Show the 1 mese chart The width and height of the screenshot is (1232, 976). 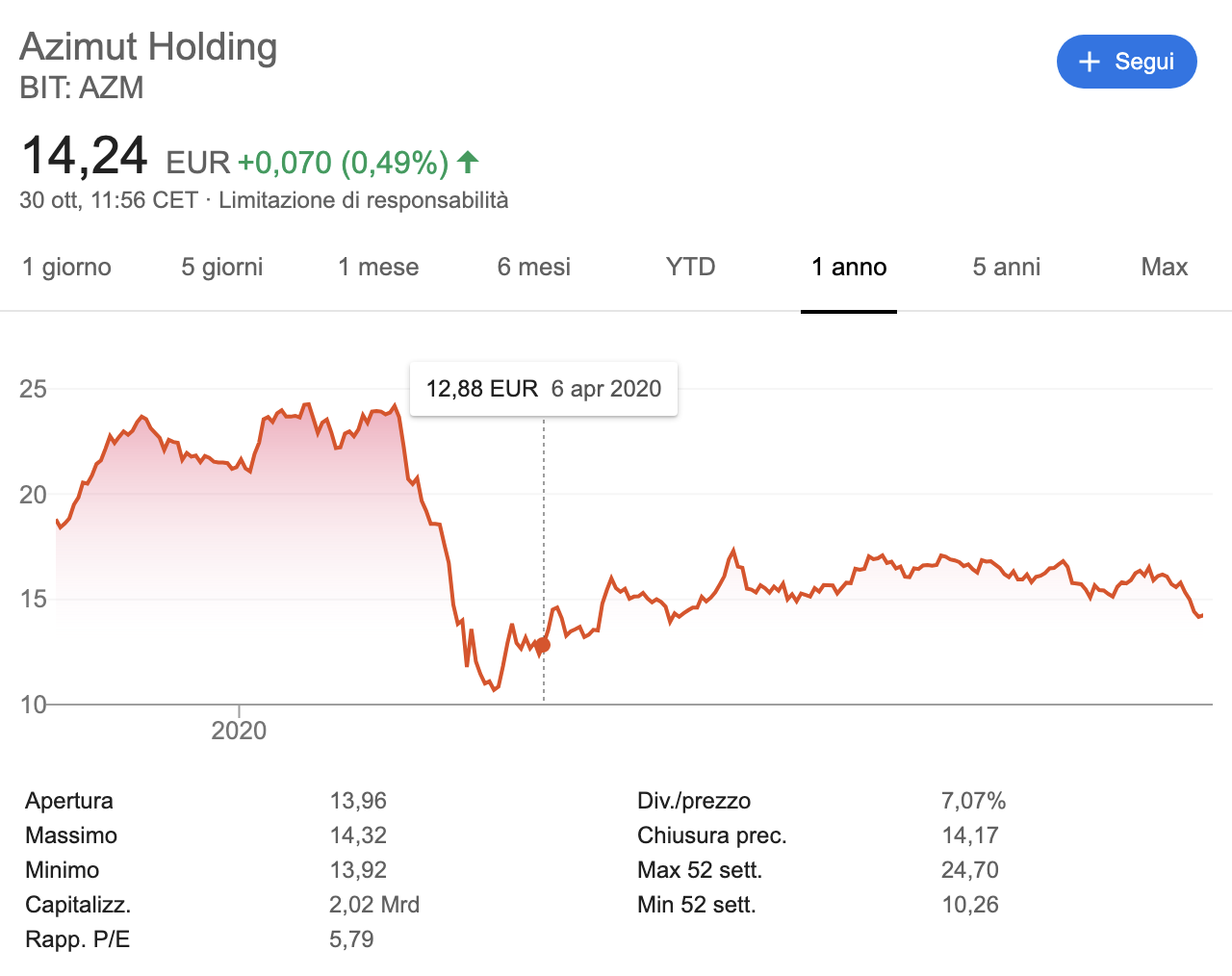(378, 267)
